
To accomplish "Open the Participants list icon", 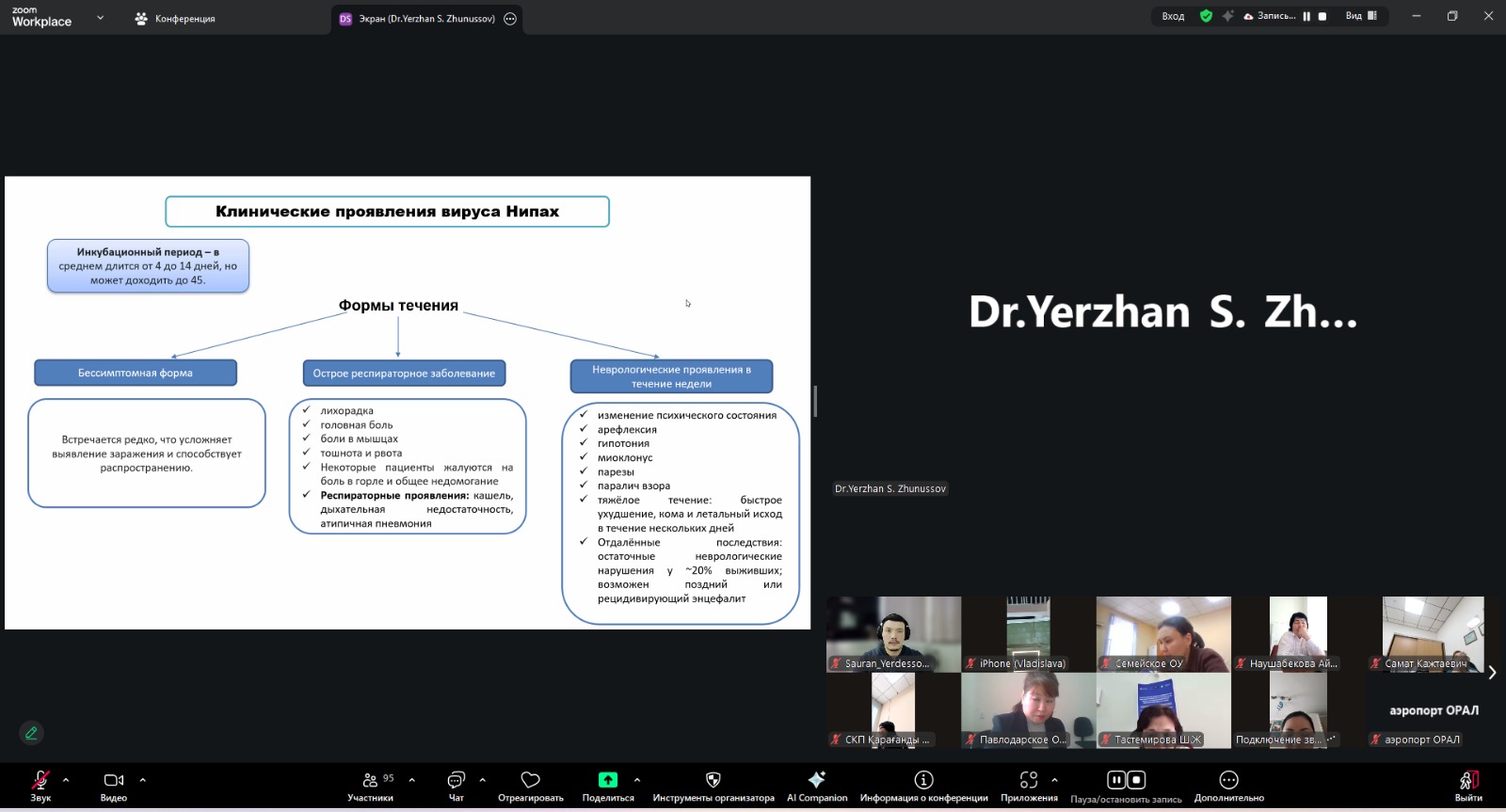I will (x=370, y=780).
